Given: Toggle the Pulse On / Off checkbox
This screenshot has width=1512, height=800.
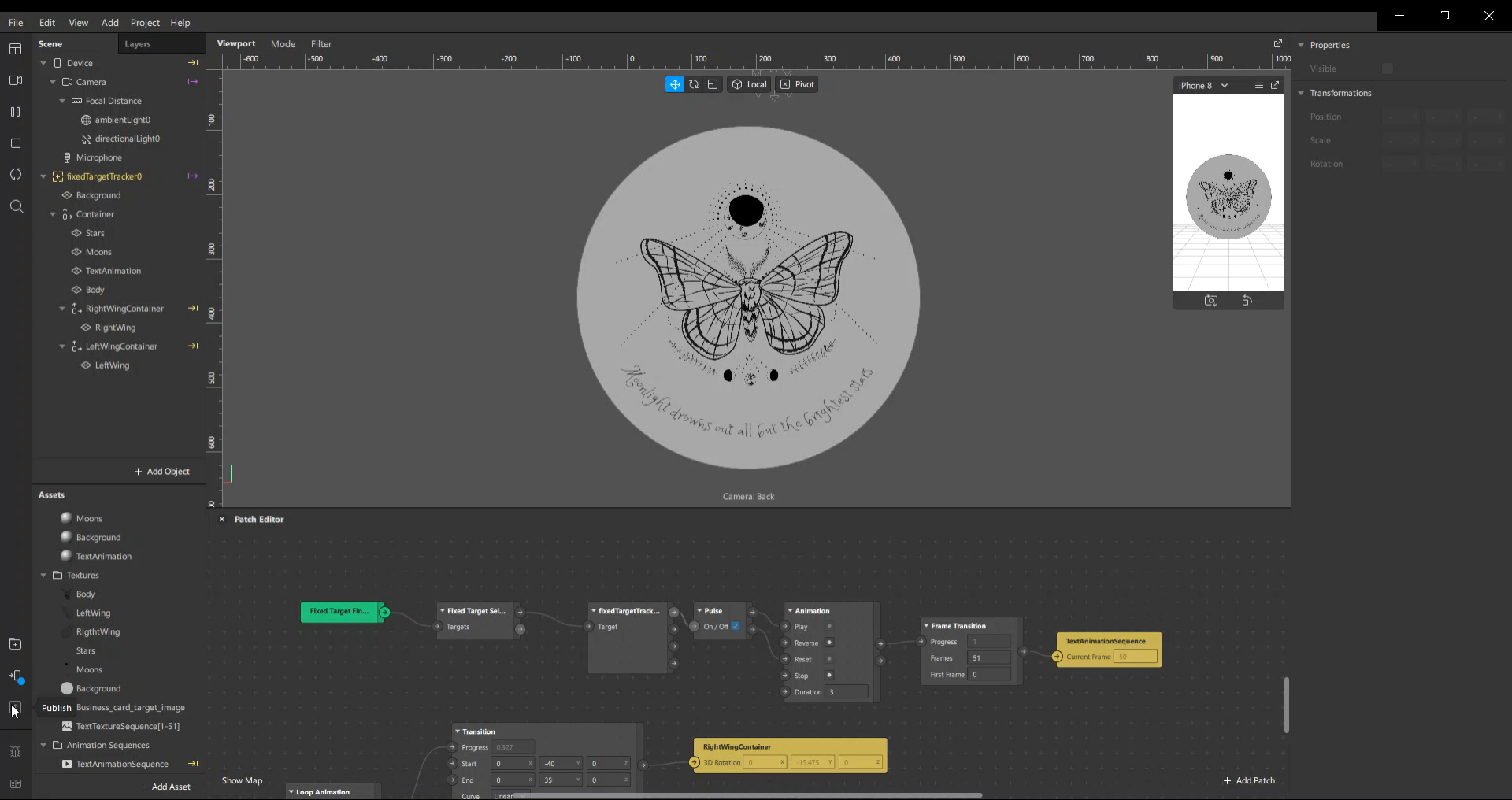Looking at the screenshot, I should (736, 627).
